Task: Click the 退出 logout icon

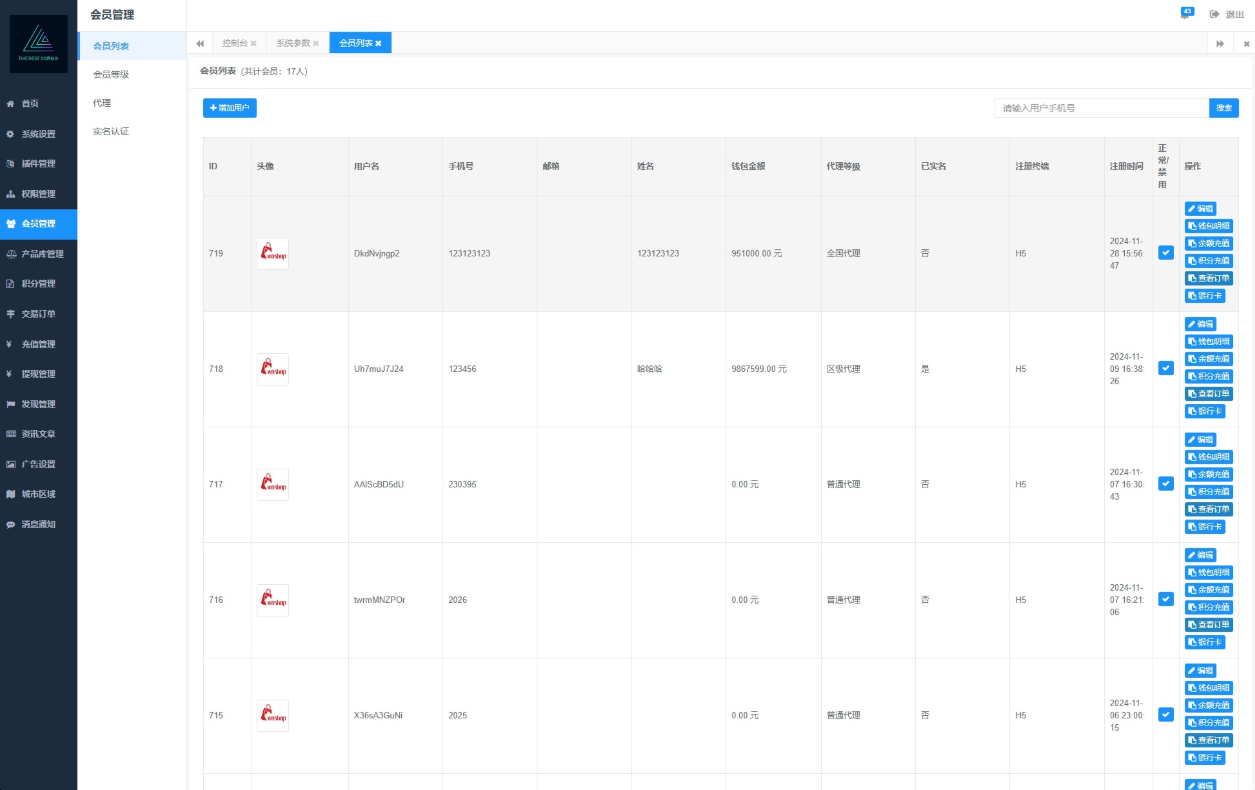Action: [1215, 14]
